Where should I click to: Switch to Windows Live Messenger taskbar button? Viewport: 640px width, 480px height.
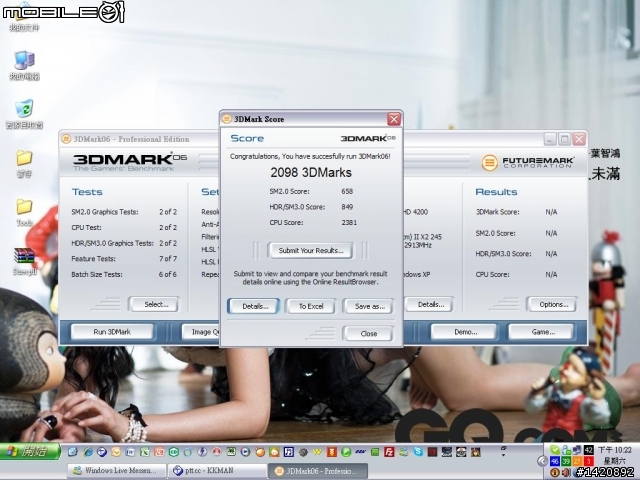(x=117, y=471)
